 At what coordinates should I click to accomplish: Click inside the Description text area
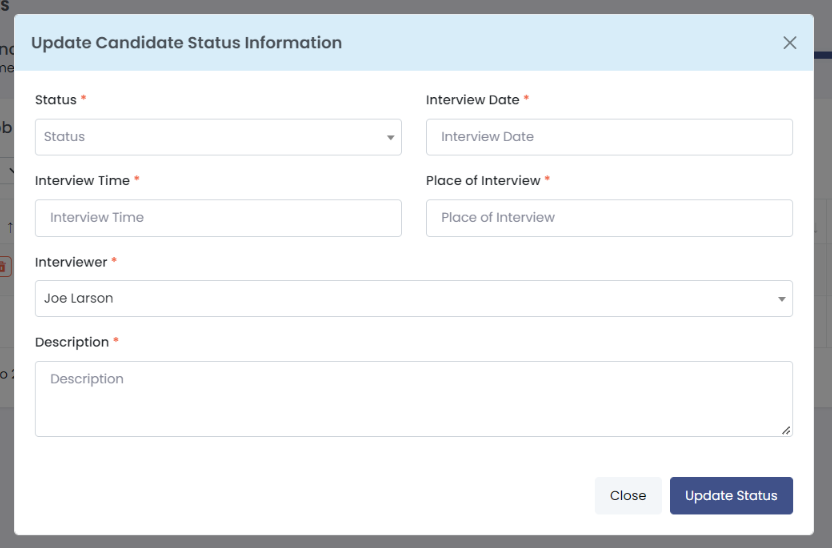[413, 398]
